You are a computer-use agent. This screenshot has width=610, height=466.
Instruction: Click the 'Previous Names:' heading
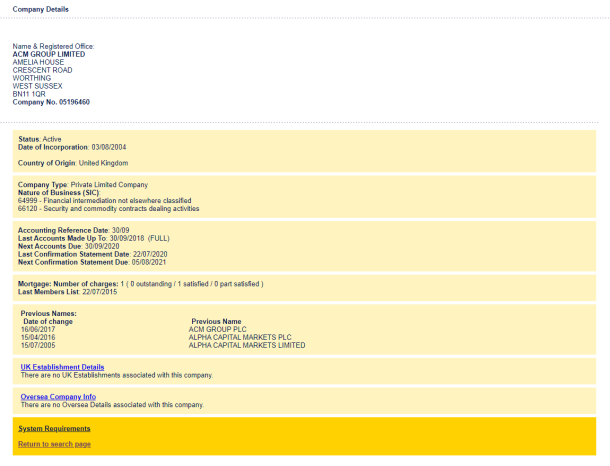point(49,313)
